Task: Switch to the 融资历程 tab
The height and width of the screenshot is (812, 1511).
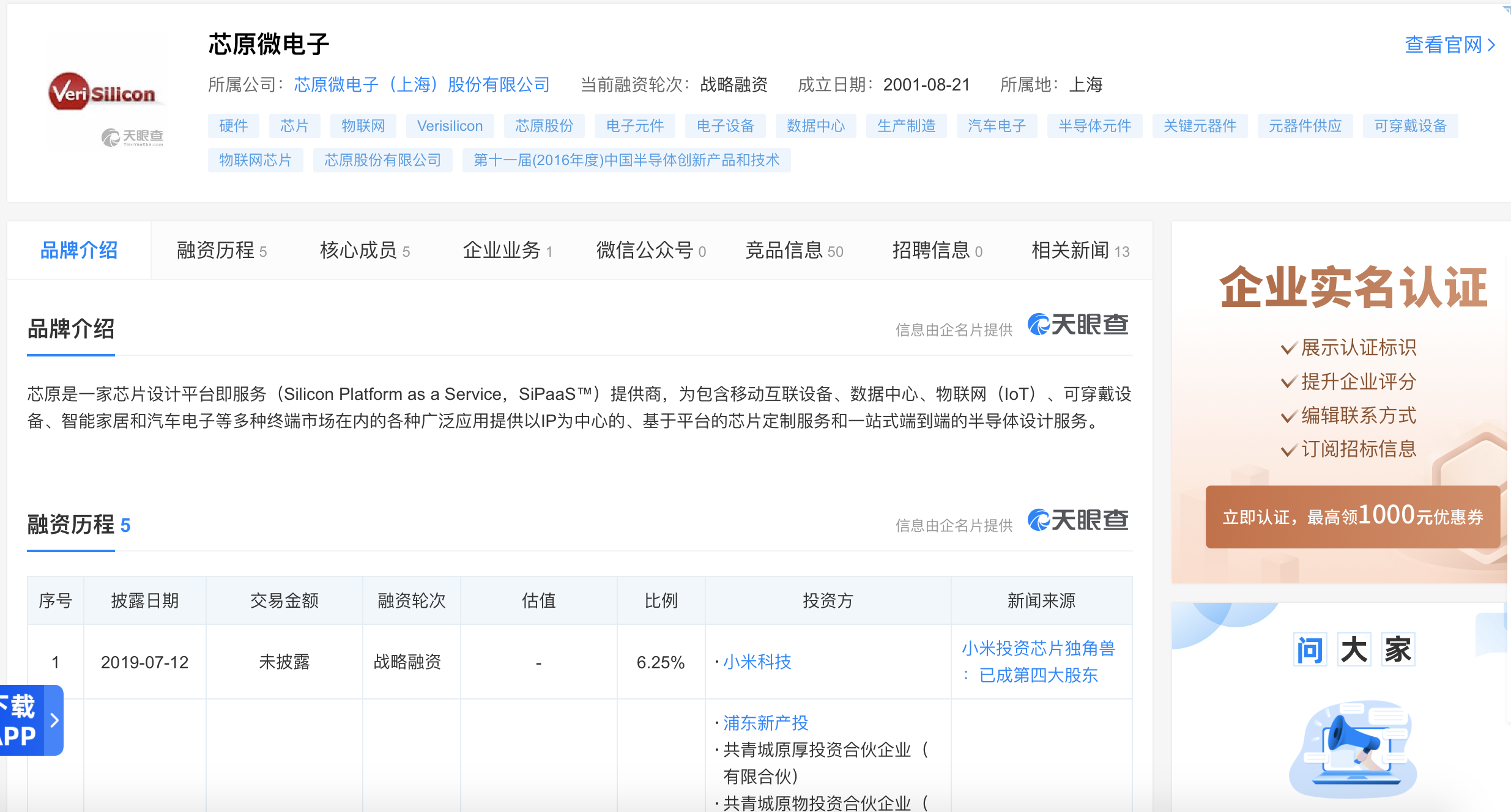Action: [222, 250]
